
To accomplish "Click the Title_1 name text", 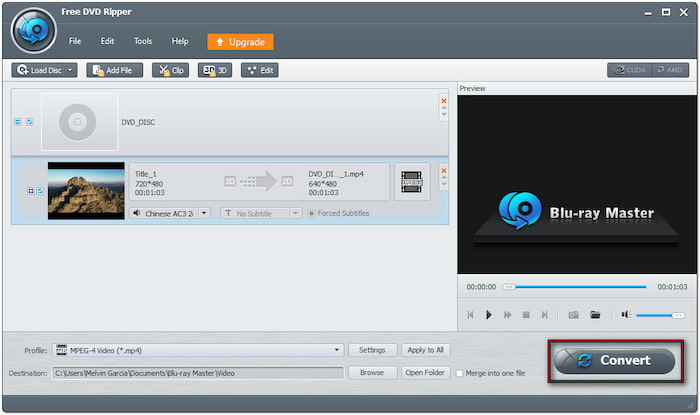I will click(146, 174).
